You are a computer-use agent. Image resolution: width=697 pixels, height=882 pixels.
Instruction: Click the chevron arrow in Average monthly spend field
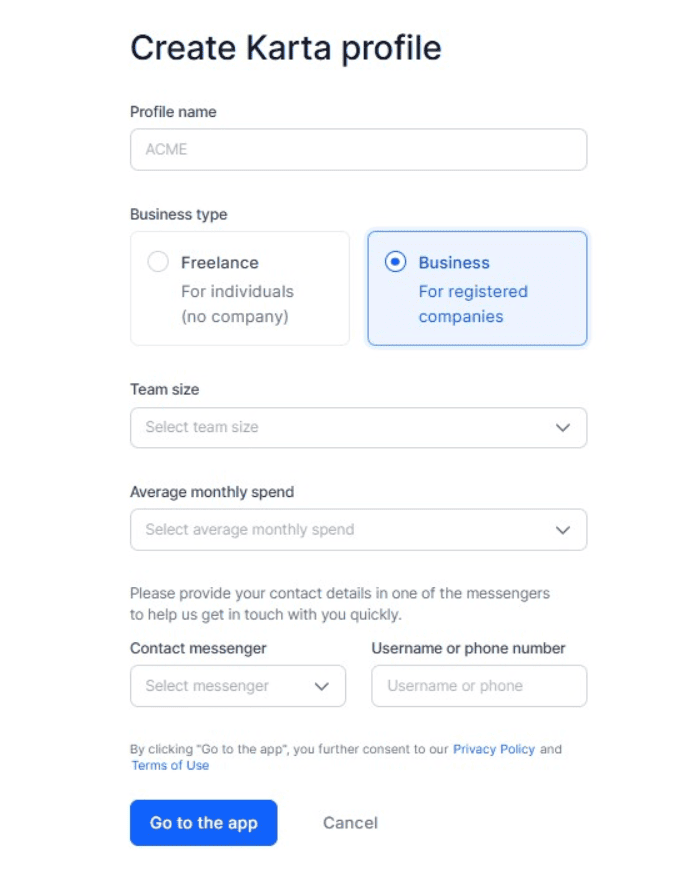[x=563, y=530]
